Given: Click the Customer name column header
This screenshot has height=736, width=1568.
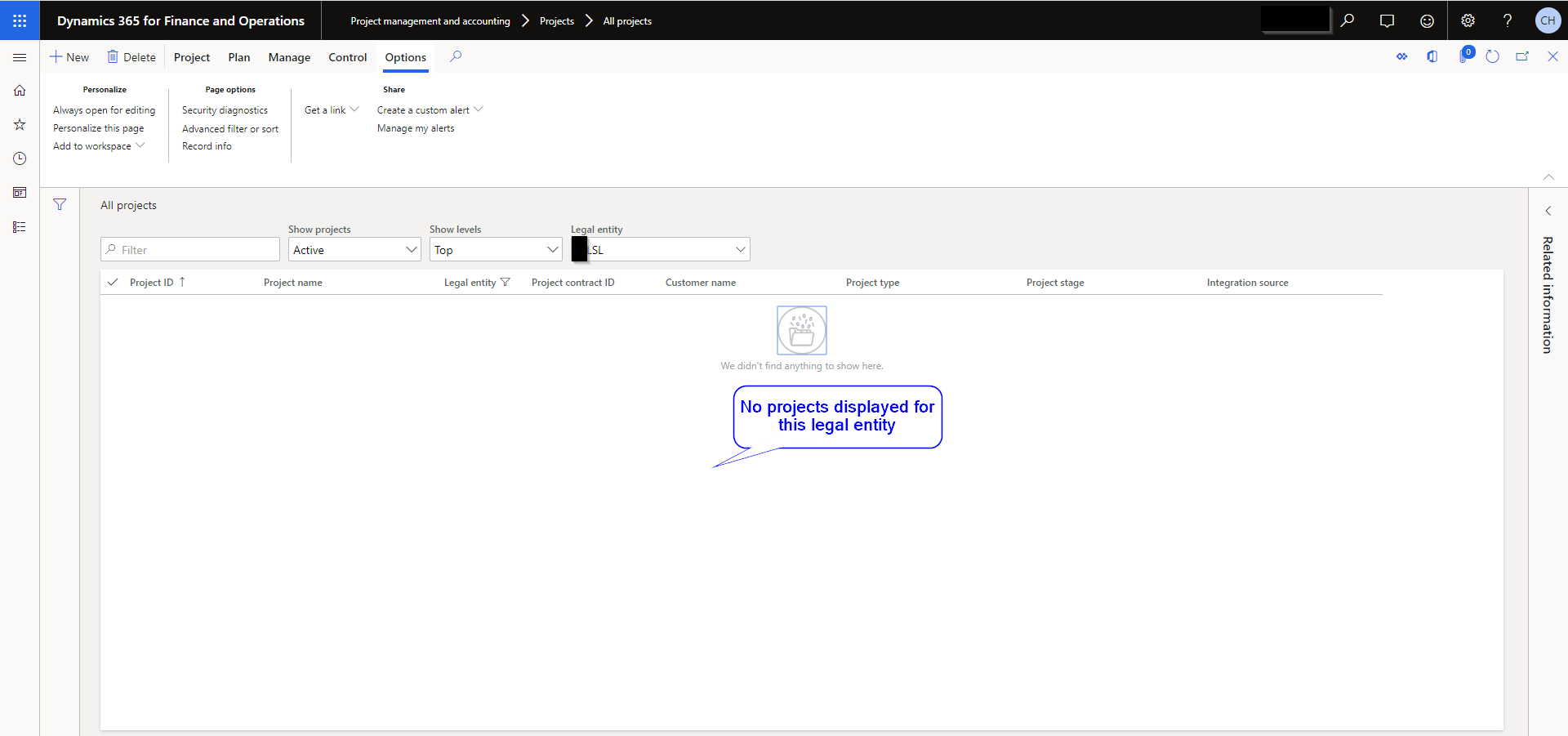Looking at the screenshot, I should 701,283.
